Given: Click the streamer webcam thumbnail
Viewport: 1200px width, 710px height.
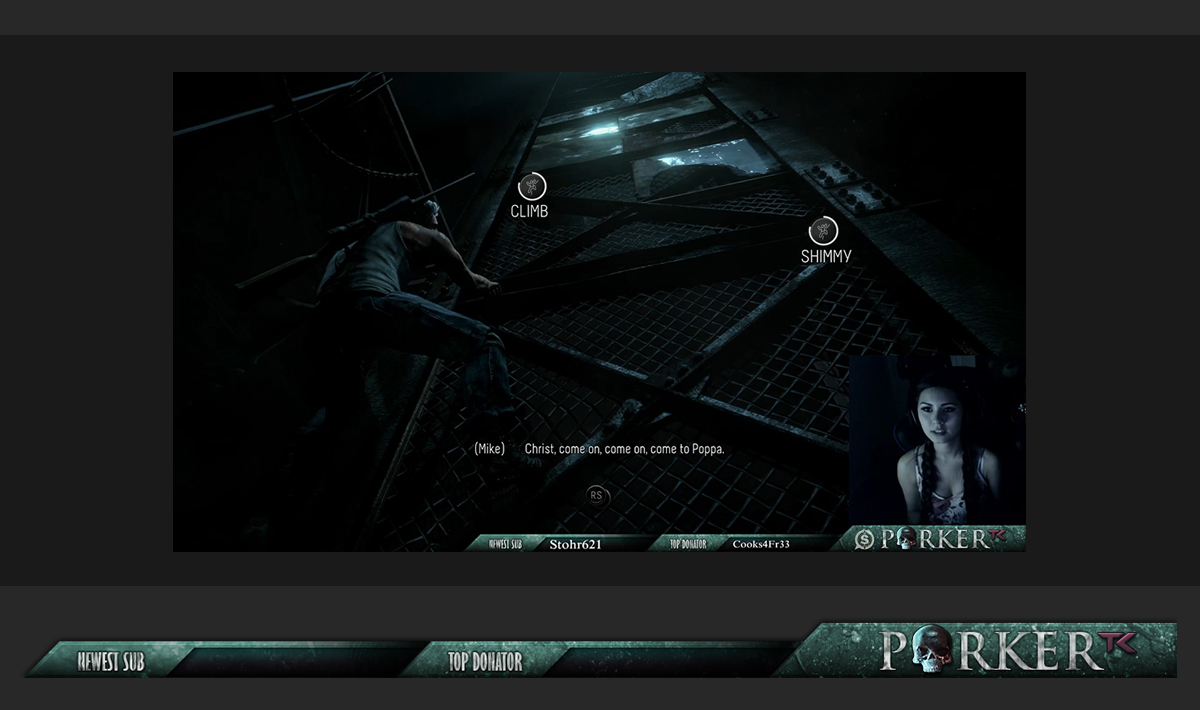Looking at the screenshot, I should click(937, 440).
